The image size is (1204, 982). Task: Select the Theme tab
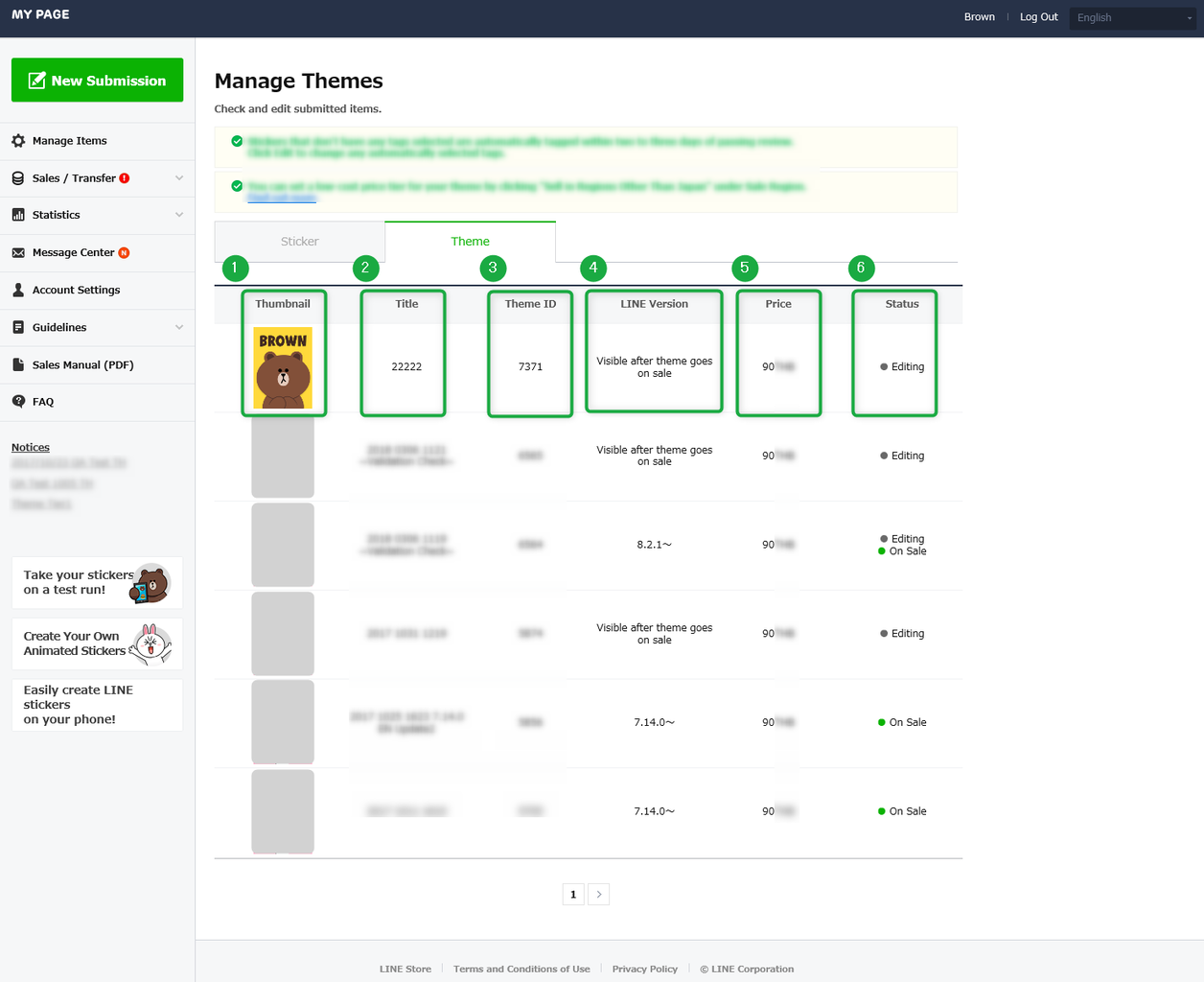[470, 242]
